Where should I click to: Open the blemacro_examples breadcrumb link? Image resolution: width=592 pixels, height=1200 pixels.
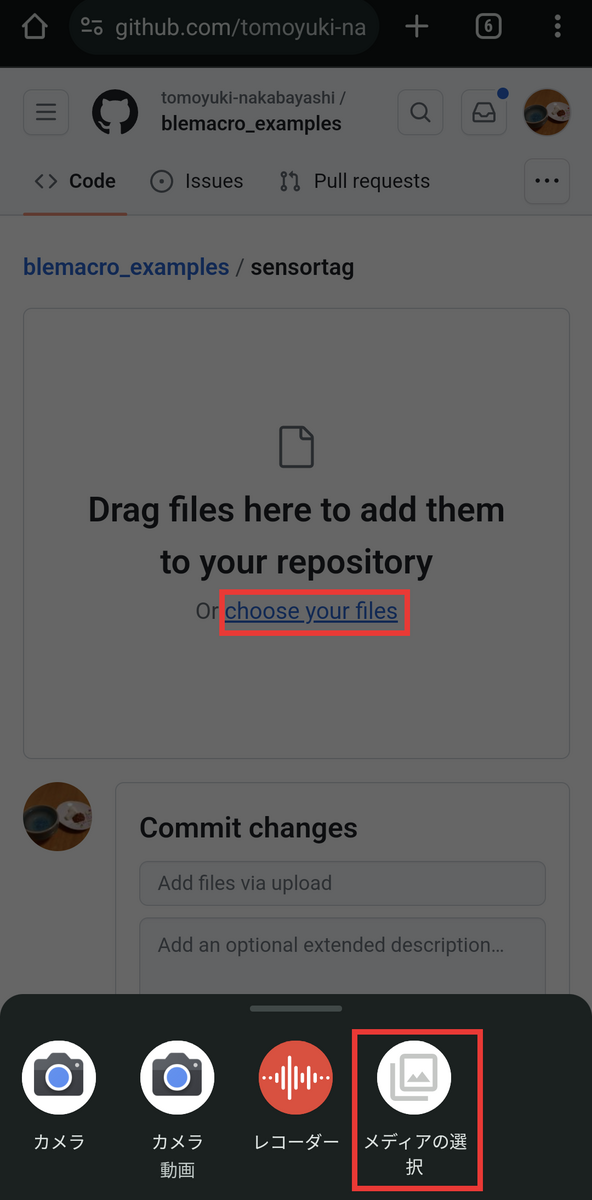click(126, 267)
